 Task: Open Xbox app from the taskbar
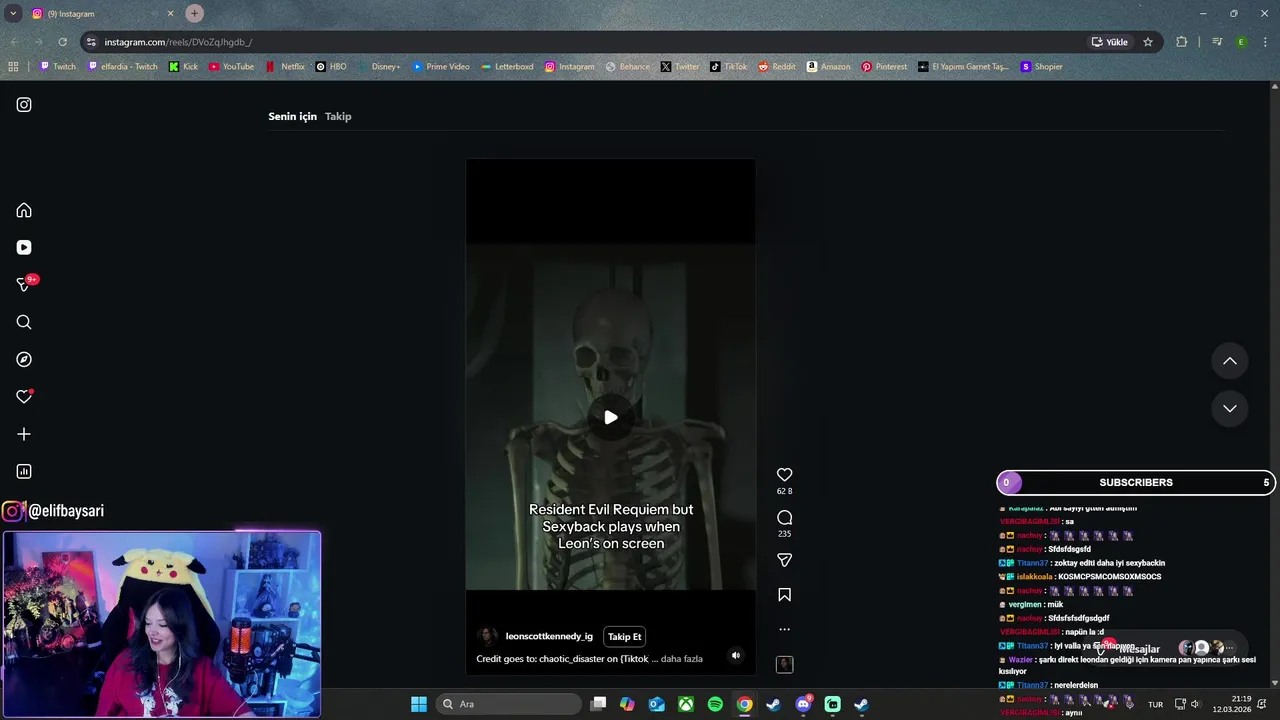tap(686, 704)
